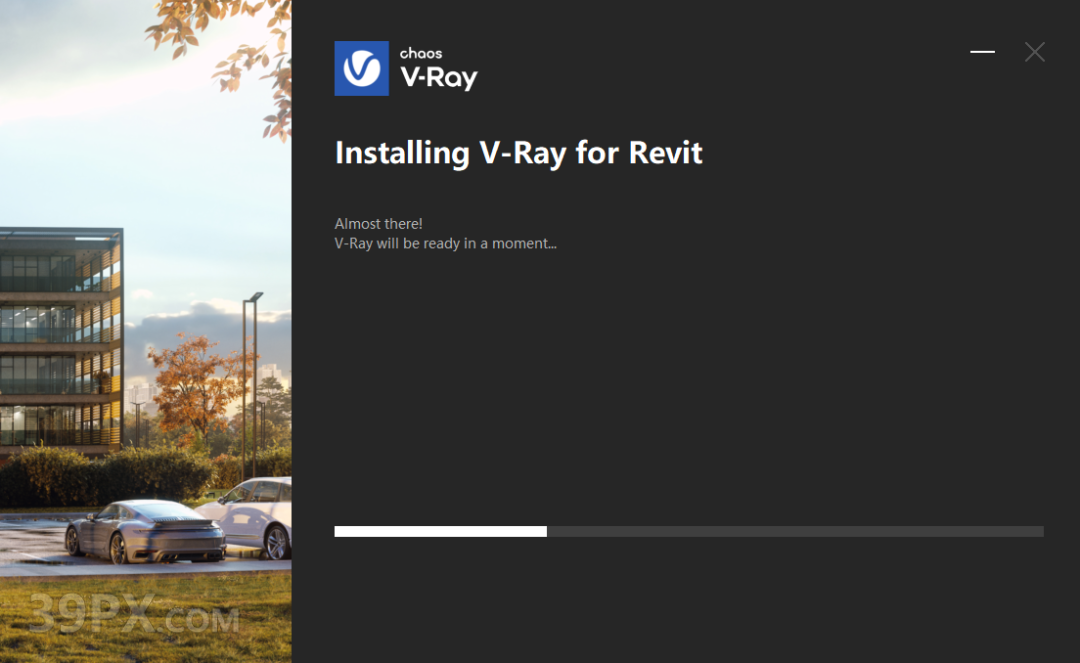Viewport: 1080px width, 663px height.
Task: Close the V-Ray installer window
Action: click(x=1035, y=52)
